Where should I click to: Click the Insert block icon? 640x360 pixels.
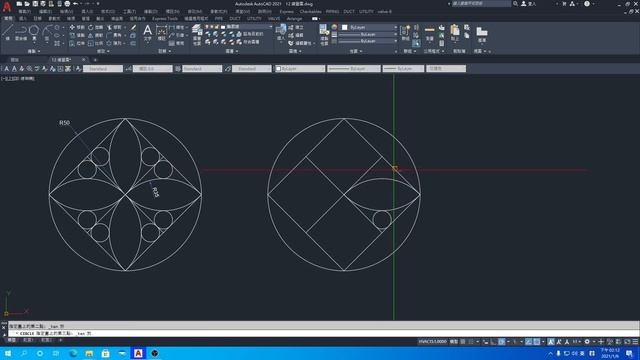coord(281,32)
